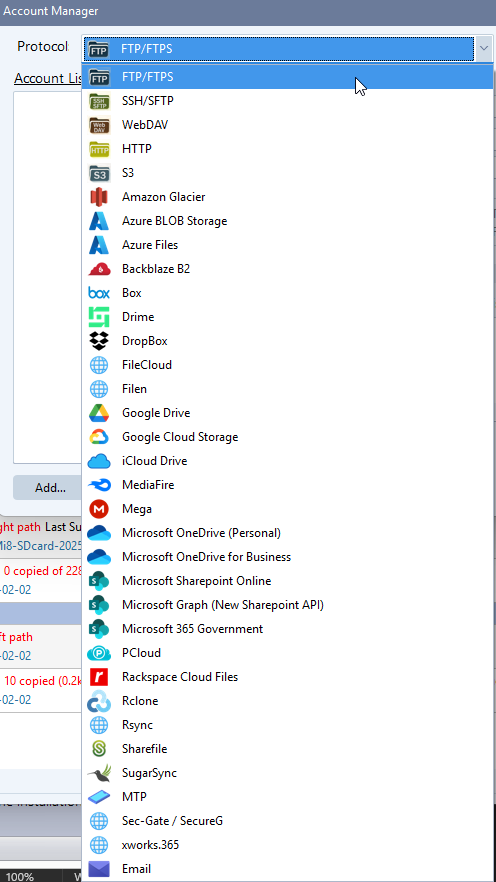Click the Google Drive triangle icon

click(99, 413)
